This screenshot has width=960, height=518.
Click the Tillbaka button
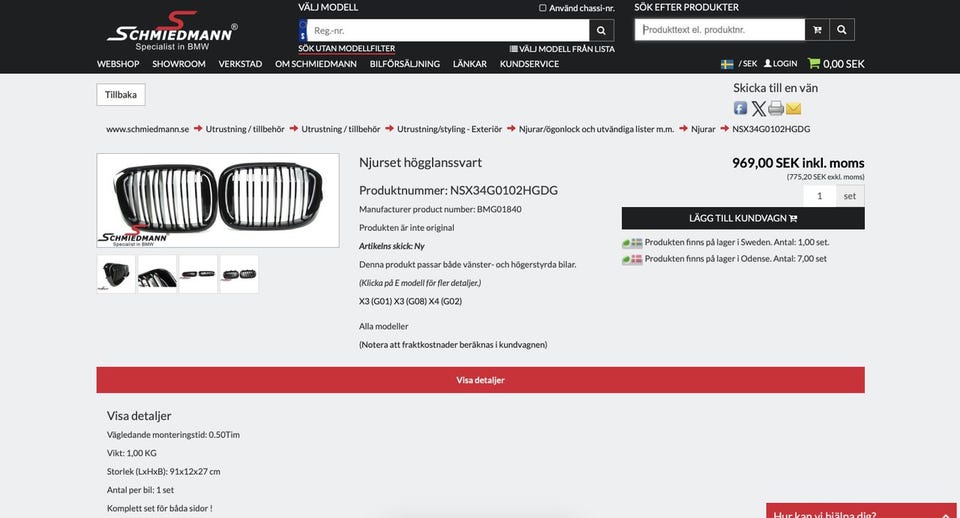tap(121, 94)
